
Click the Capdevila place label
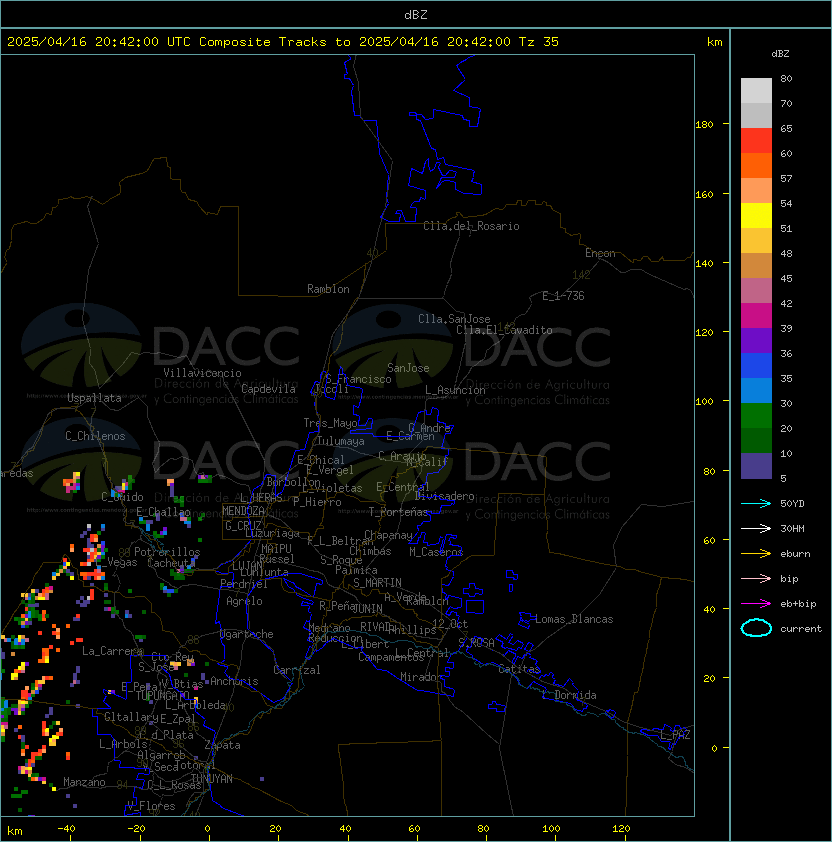268,389
